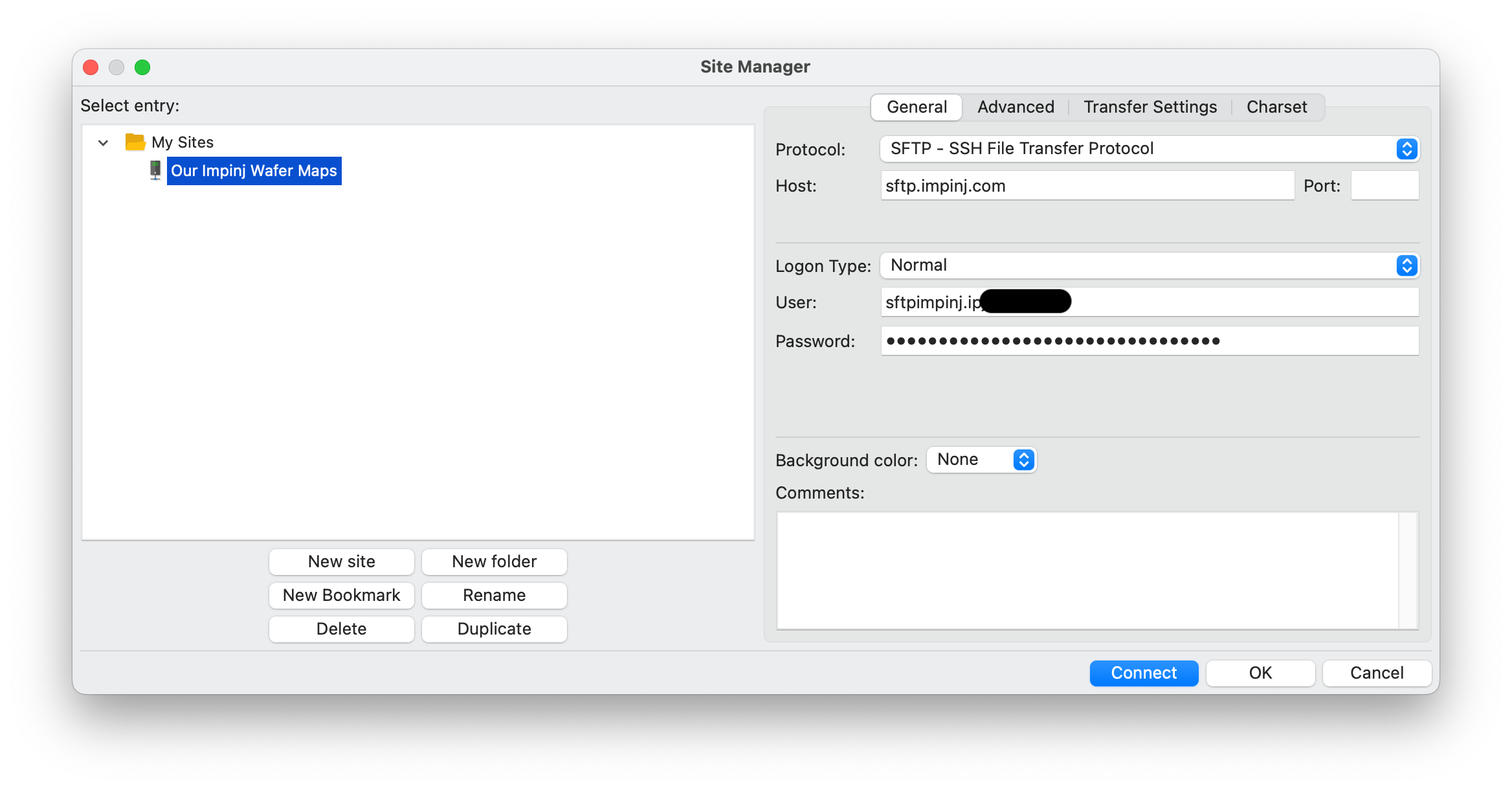Click the New folder button

(495, 562)
